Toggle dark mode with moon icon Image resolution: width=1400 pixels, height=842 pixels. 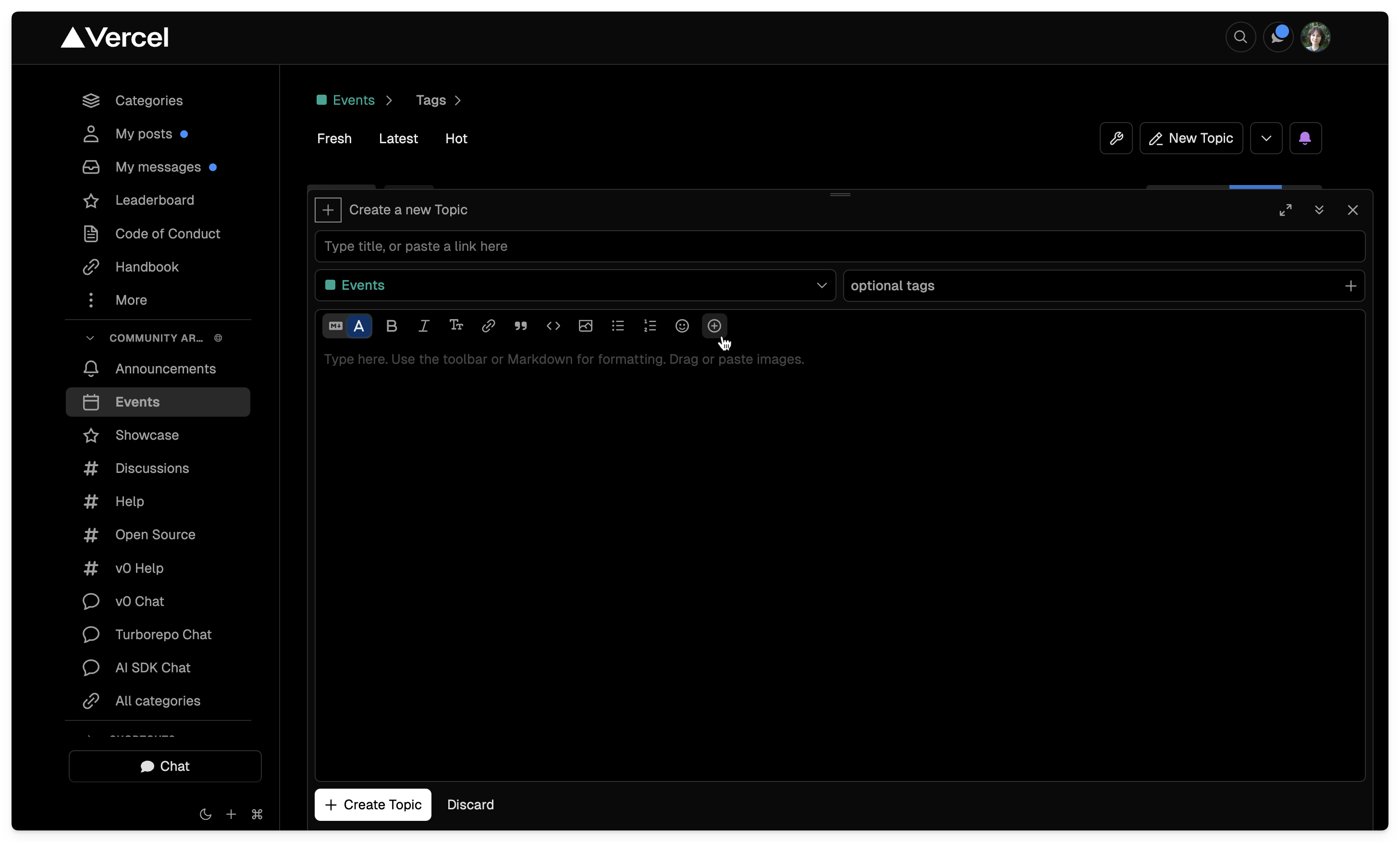(205, 814)
